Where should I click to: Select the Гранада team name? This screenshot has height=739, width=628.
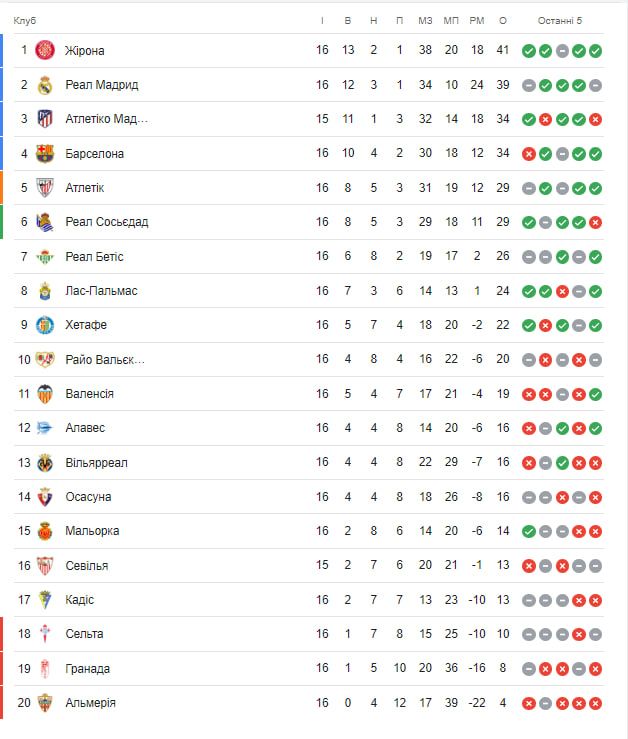click(x=88, y=669)
